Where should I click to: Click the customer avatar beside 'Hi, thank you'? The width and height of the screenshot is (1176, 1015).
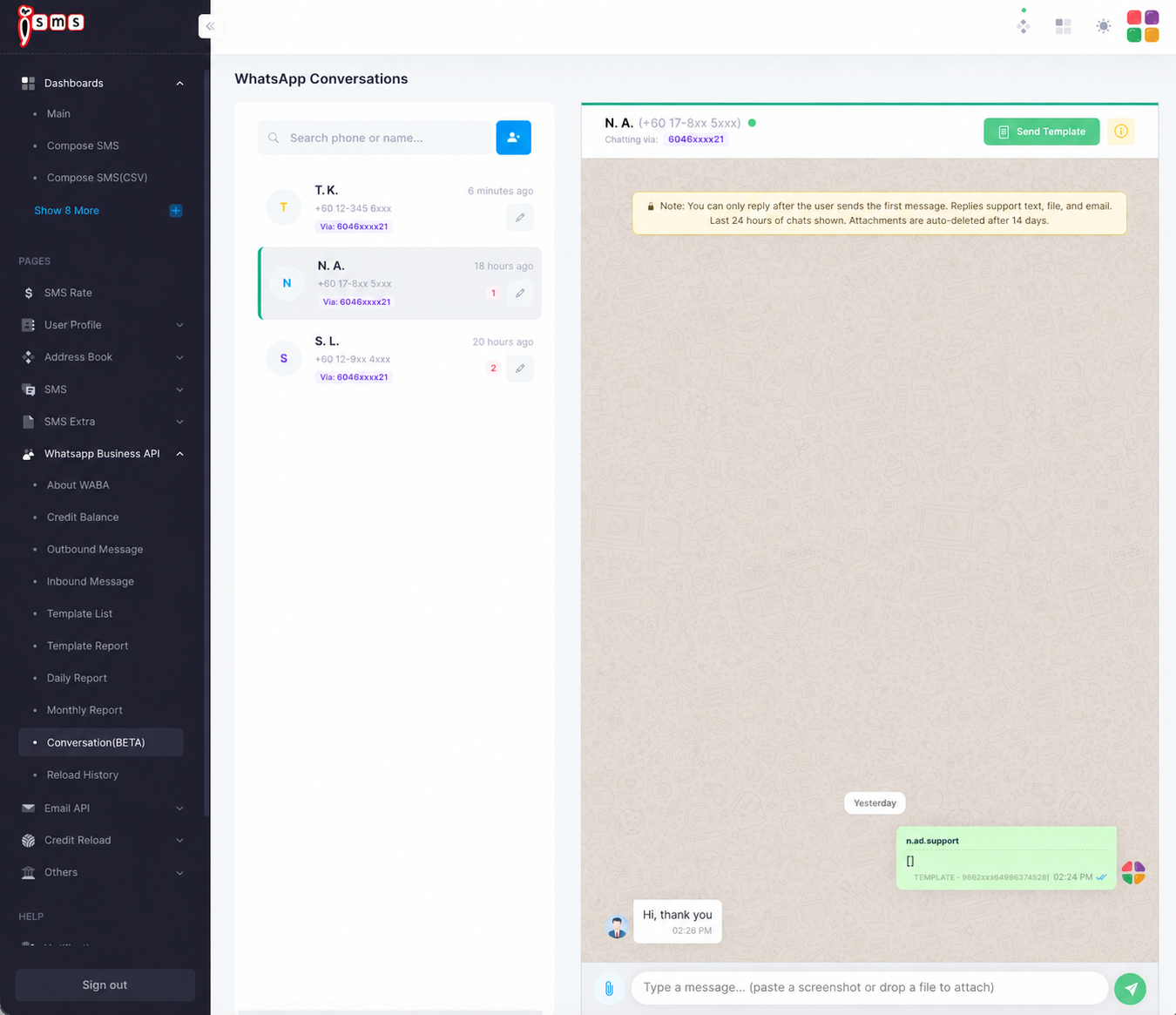(x=617, y=927)
